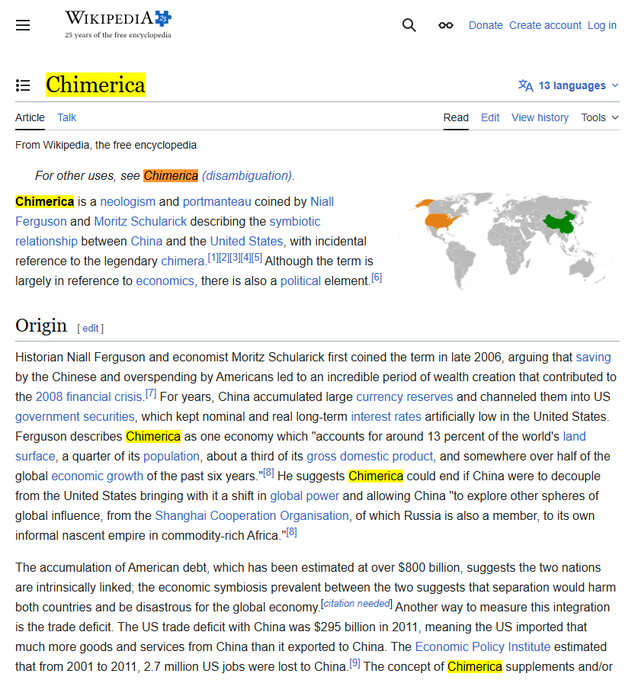The image size is (638, 680).
Task: Open the Economic Policy Institute link
Action: tap(483, 647)
